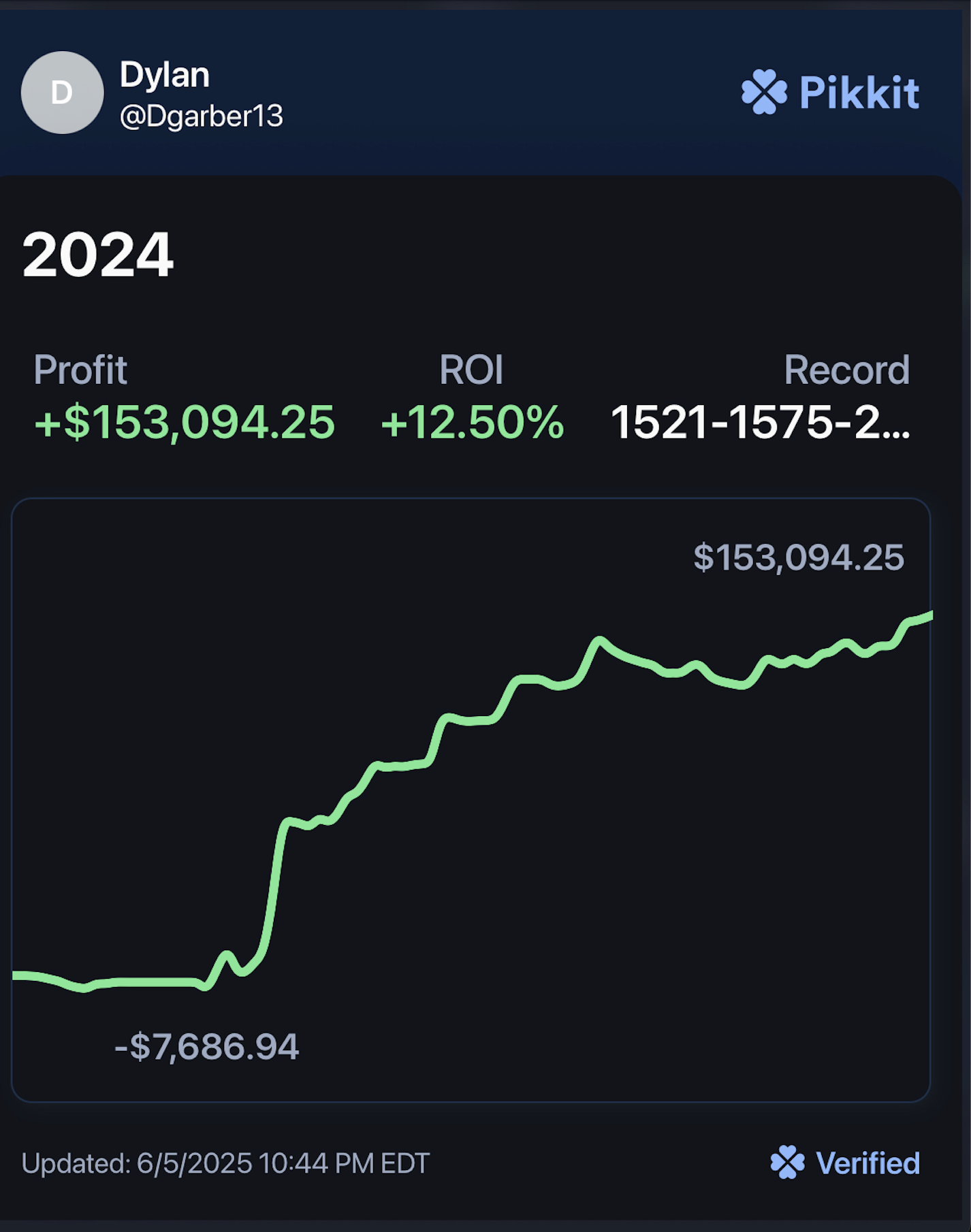The height and width of the screenshot is (1232, 971).
Task: Select the +12.50% ROI value
Action: [x=472, y=423]
